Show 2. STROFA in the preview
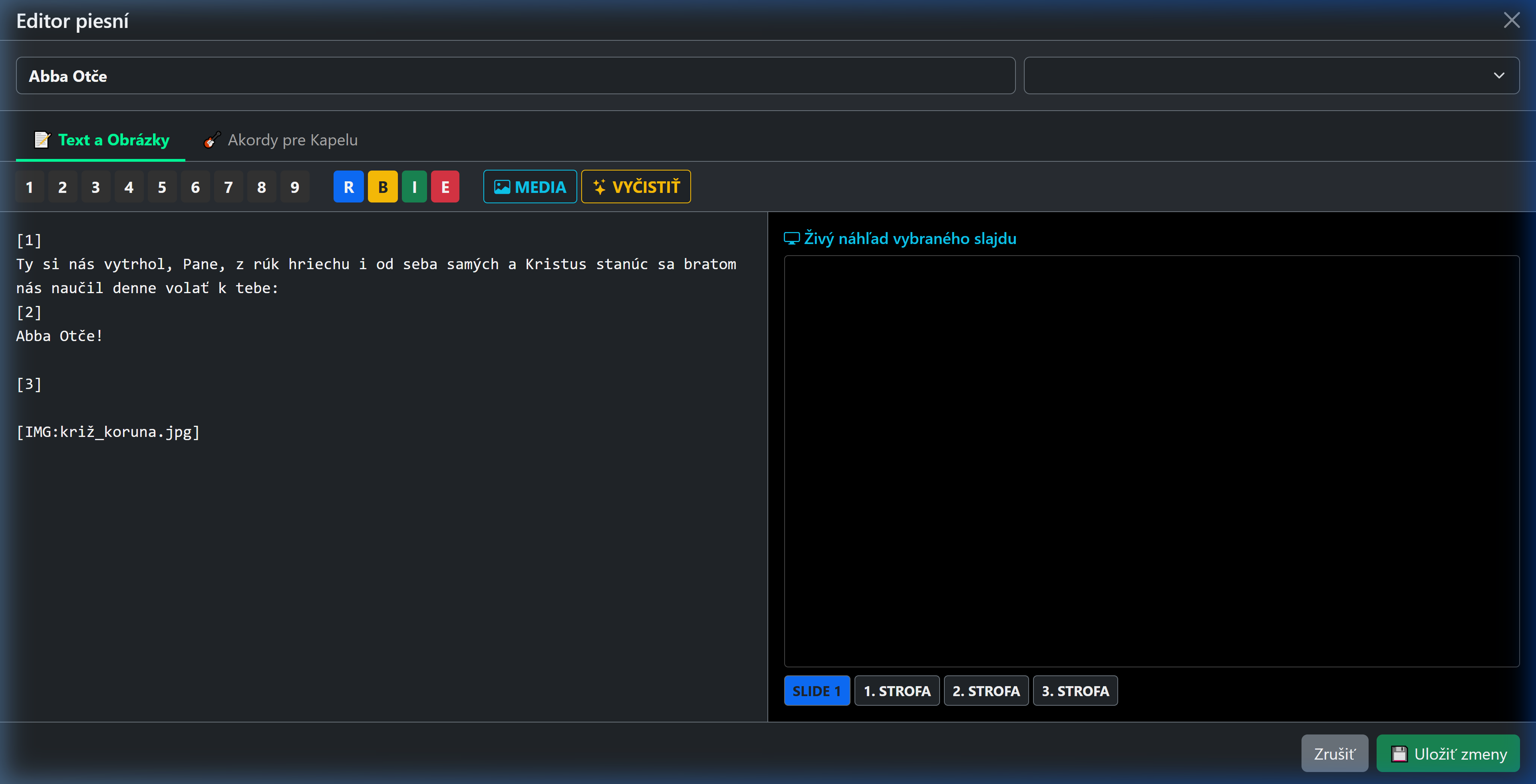 tap(986, 691)
